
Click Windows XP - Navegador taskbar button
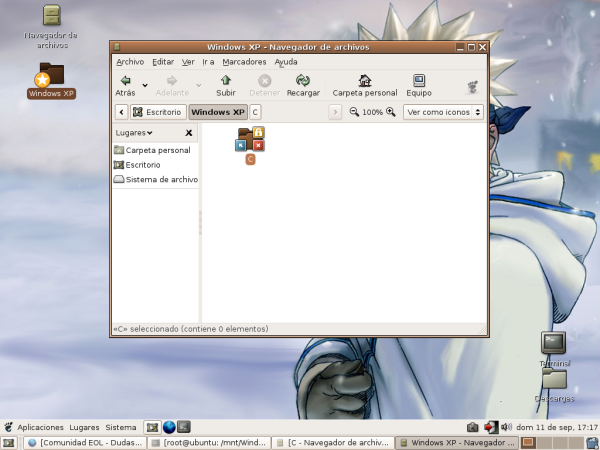457,443
